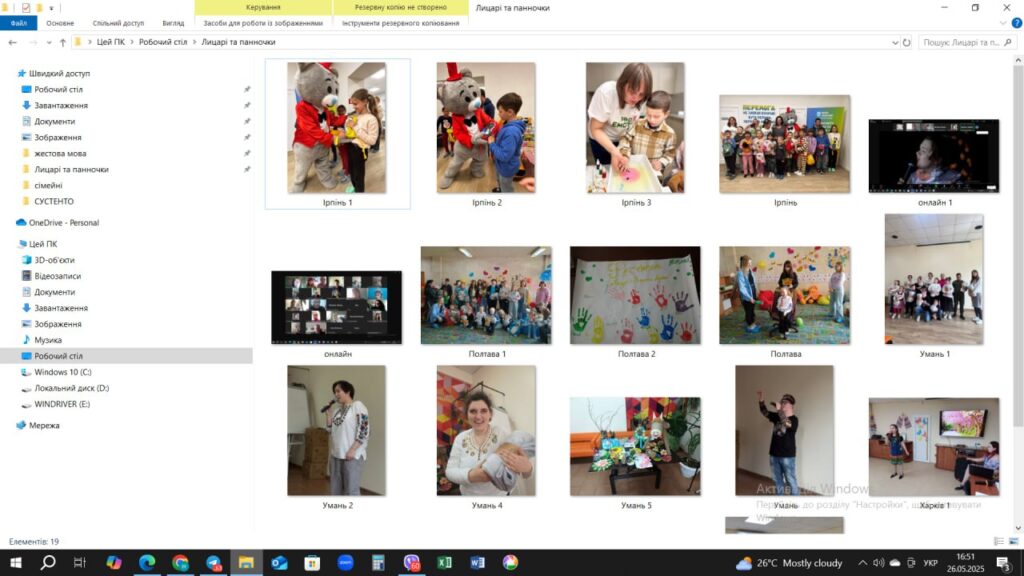Screen dimensions: 1024x576
Task: Select Засоби для роботи із зображеннями tab
Action: pyautogui.click(x=263, y=23)
